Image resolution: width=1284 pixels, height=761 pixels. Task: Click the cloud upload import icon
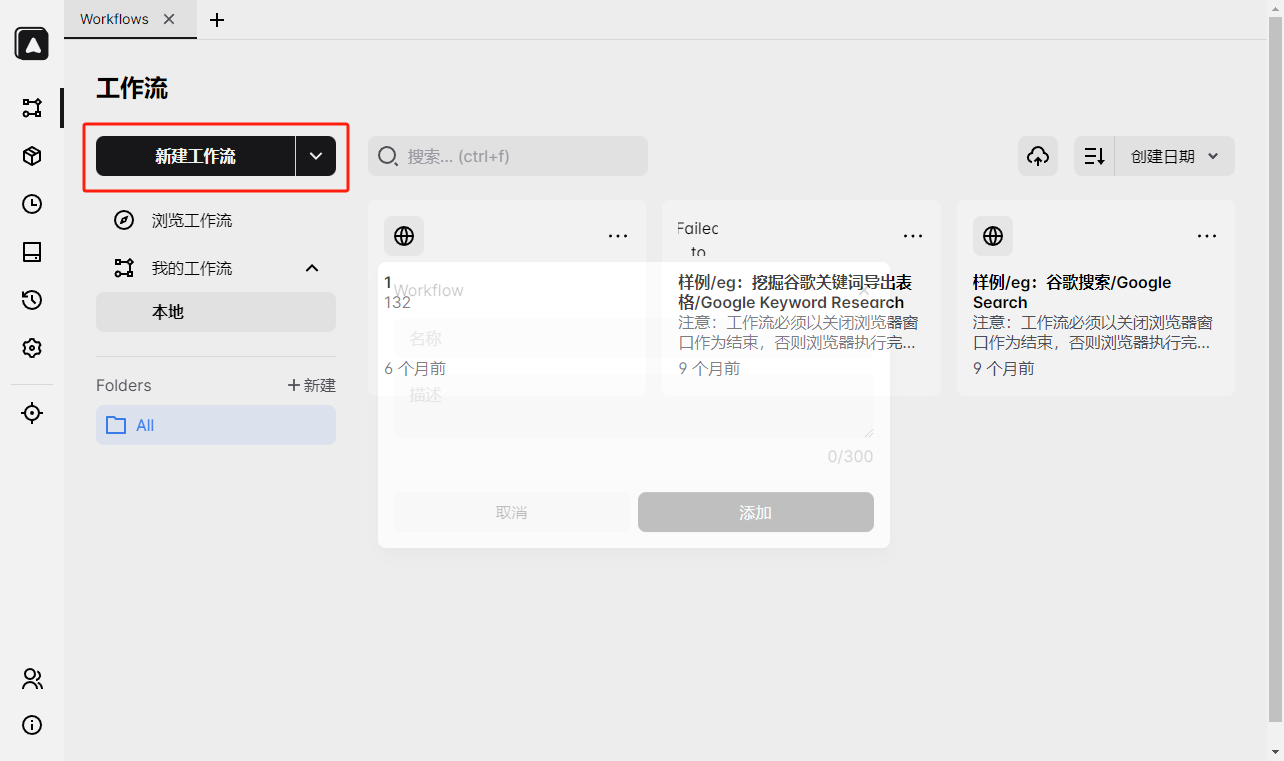point(1038,156)
